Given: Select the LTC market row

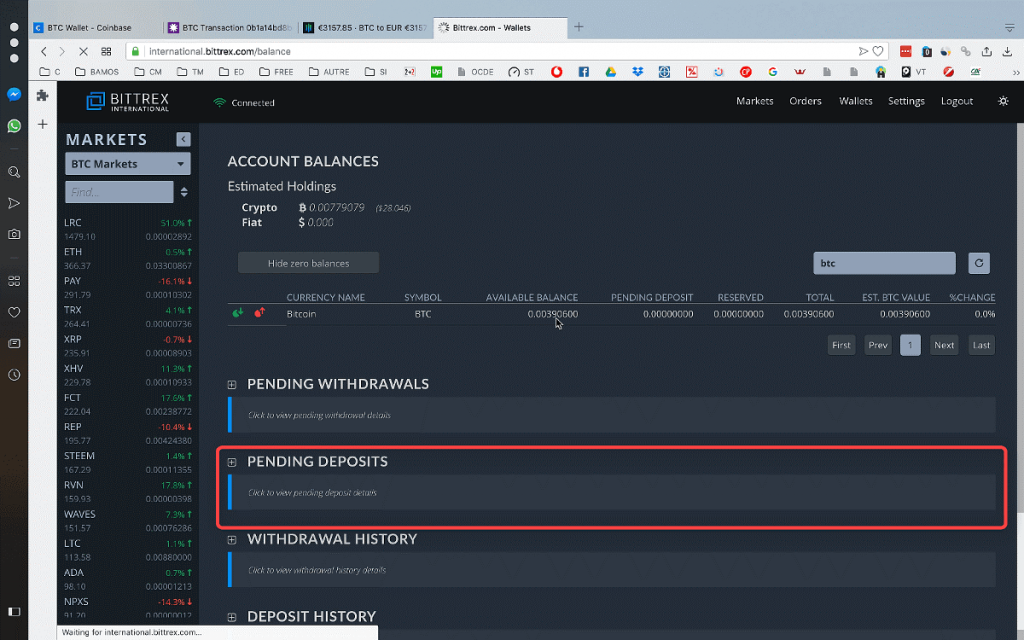Looking at the screenshot, I should tap(128, 550).
